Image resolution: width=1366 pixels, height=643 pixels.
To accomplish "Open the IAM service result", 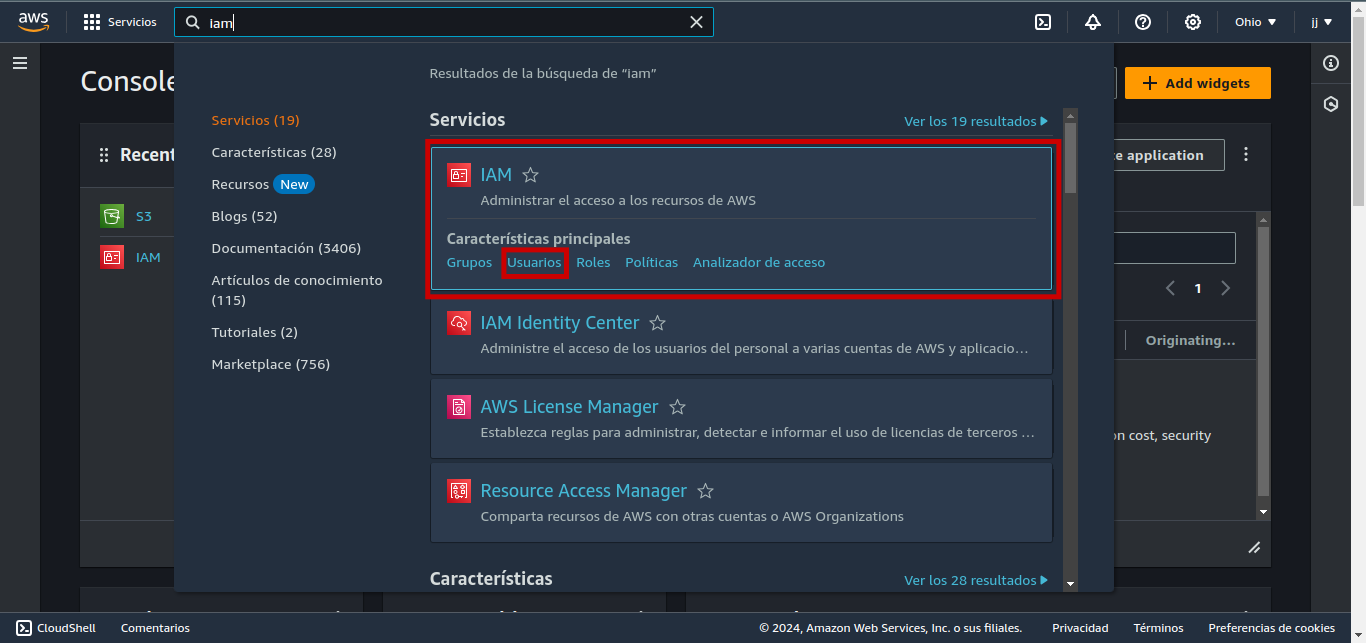I will click(x=496, y=175).
